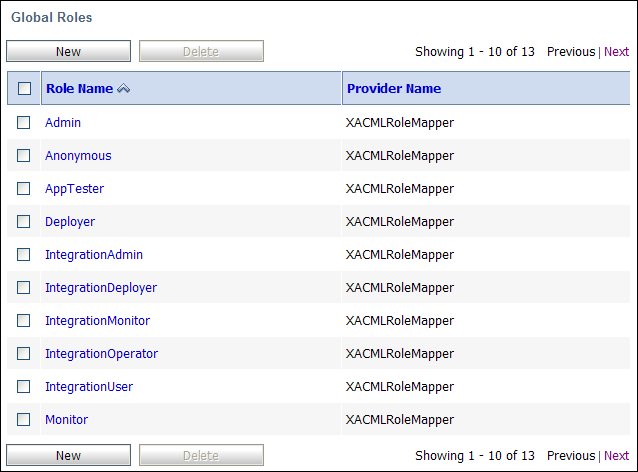638x472 pixels.
Task: Tick the IntegrationUser row checkbox
Action: tap(24, 387)
